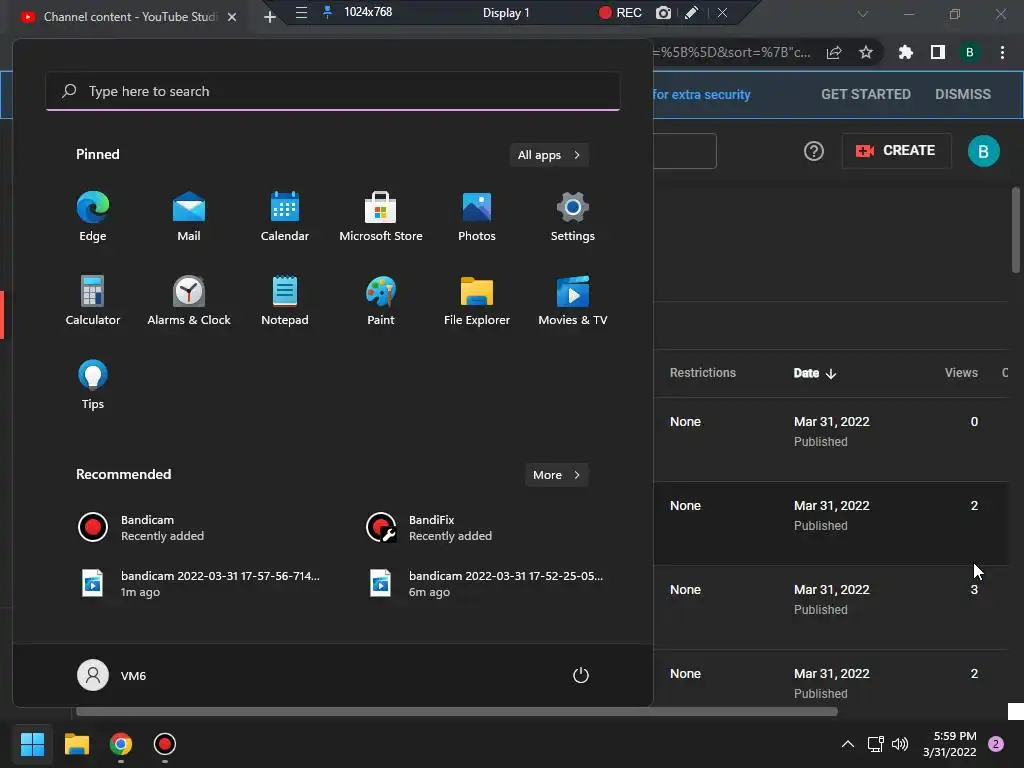
Task: Select the Channel content - YouTube Studio tab
Action: coord(129,17)
